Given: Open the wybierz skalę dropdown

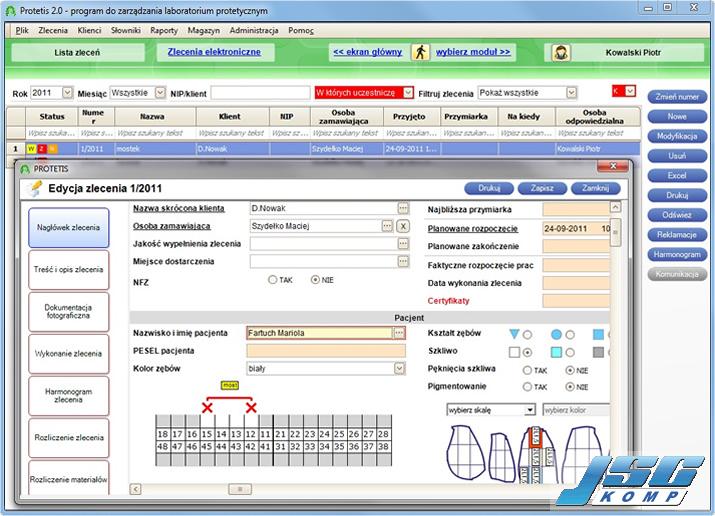Looking at the screenshot, I should pyautogui.click(x=529, y=410).
